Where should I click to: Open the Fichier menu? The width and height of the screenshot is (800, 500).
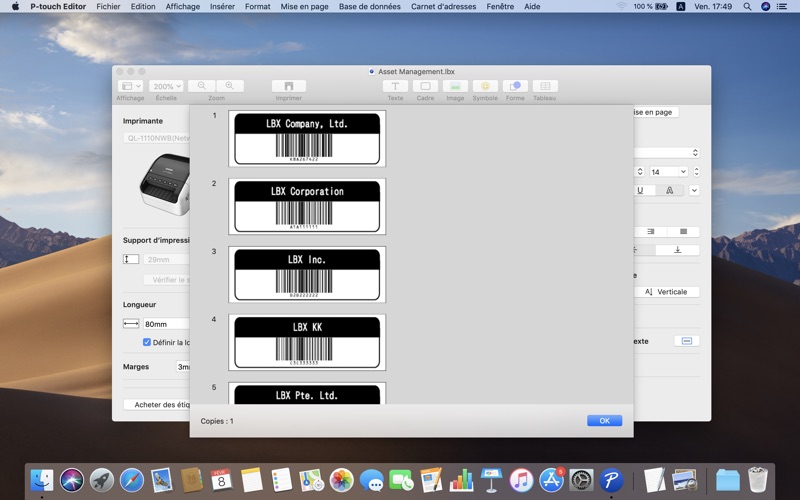108,7
